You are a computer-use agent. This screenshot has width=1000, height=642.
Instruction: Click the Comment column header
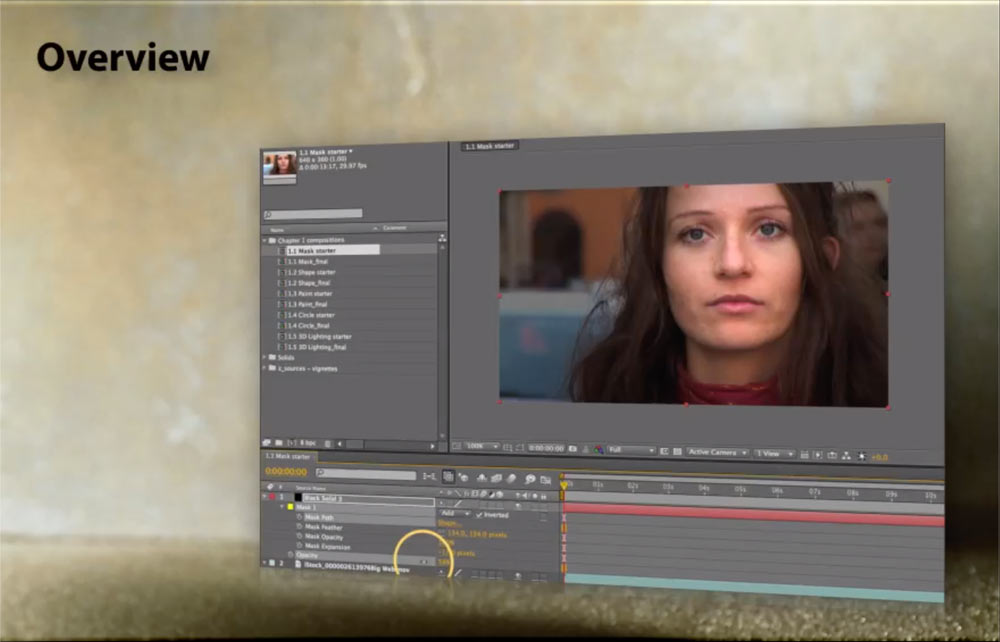[x=394, y=228]
